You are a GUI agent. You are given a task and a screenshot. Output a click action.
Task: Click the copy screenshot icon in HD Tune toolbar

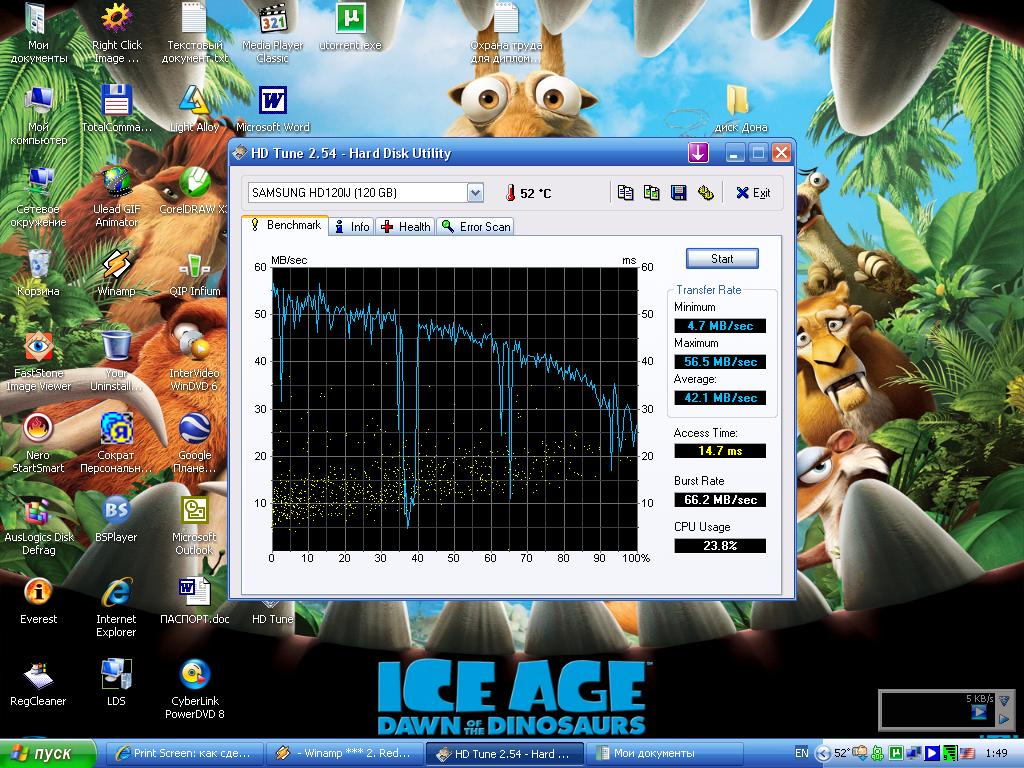(x=652, y=193)
